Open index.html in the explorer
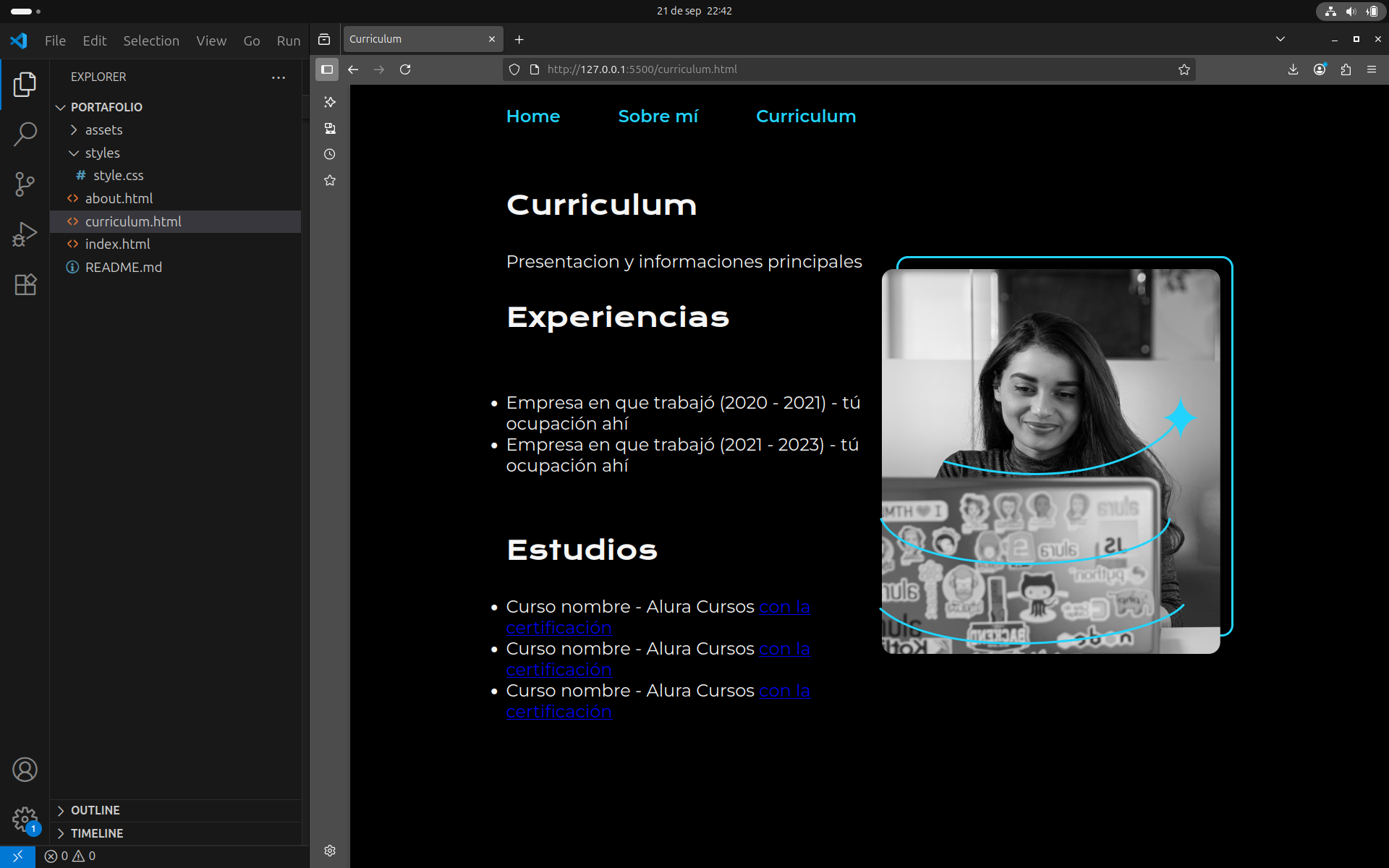The image size is (1389, 868). [x=117, y=244]
